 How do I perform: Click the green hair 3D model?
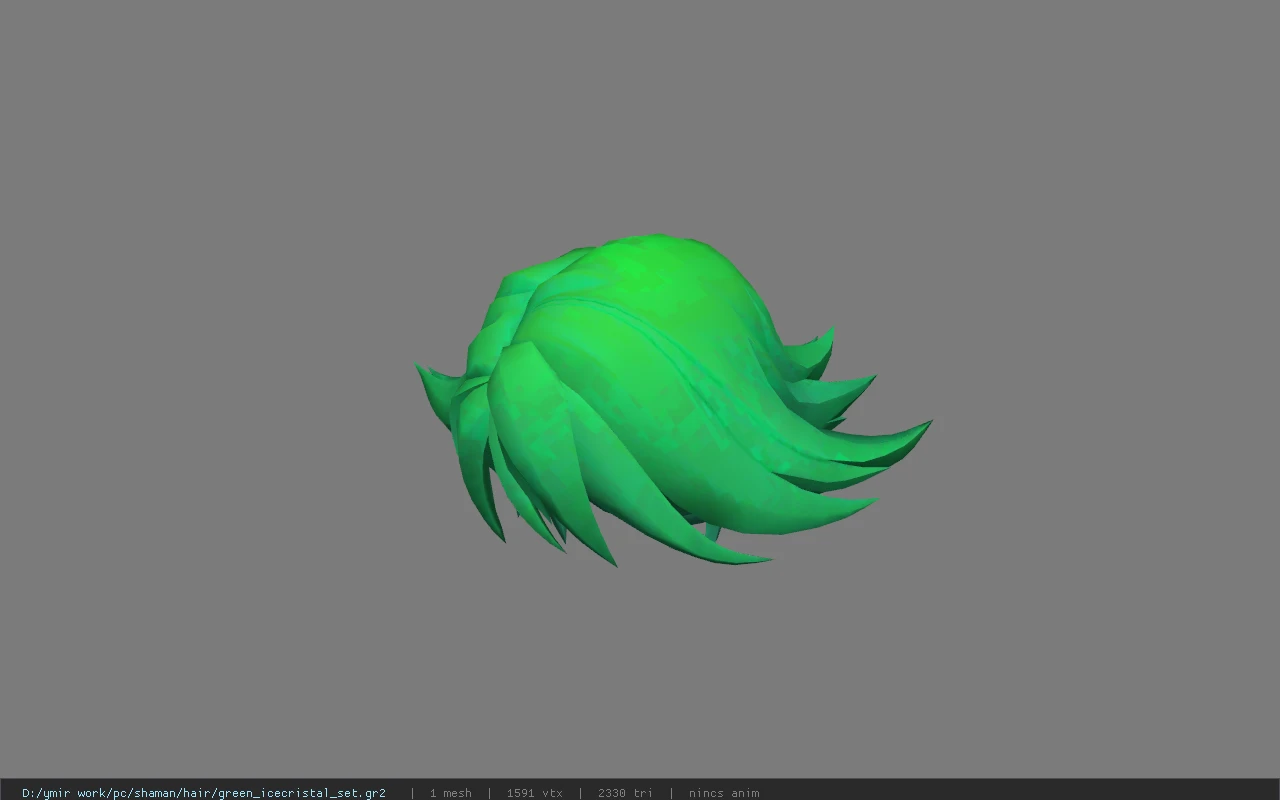point(672,400)
